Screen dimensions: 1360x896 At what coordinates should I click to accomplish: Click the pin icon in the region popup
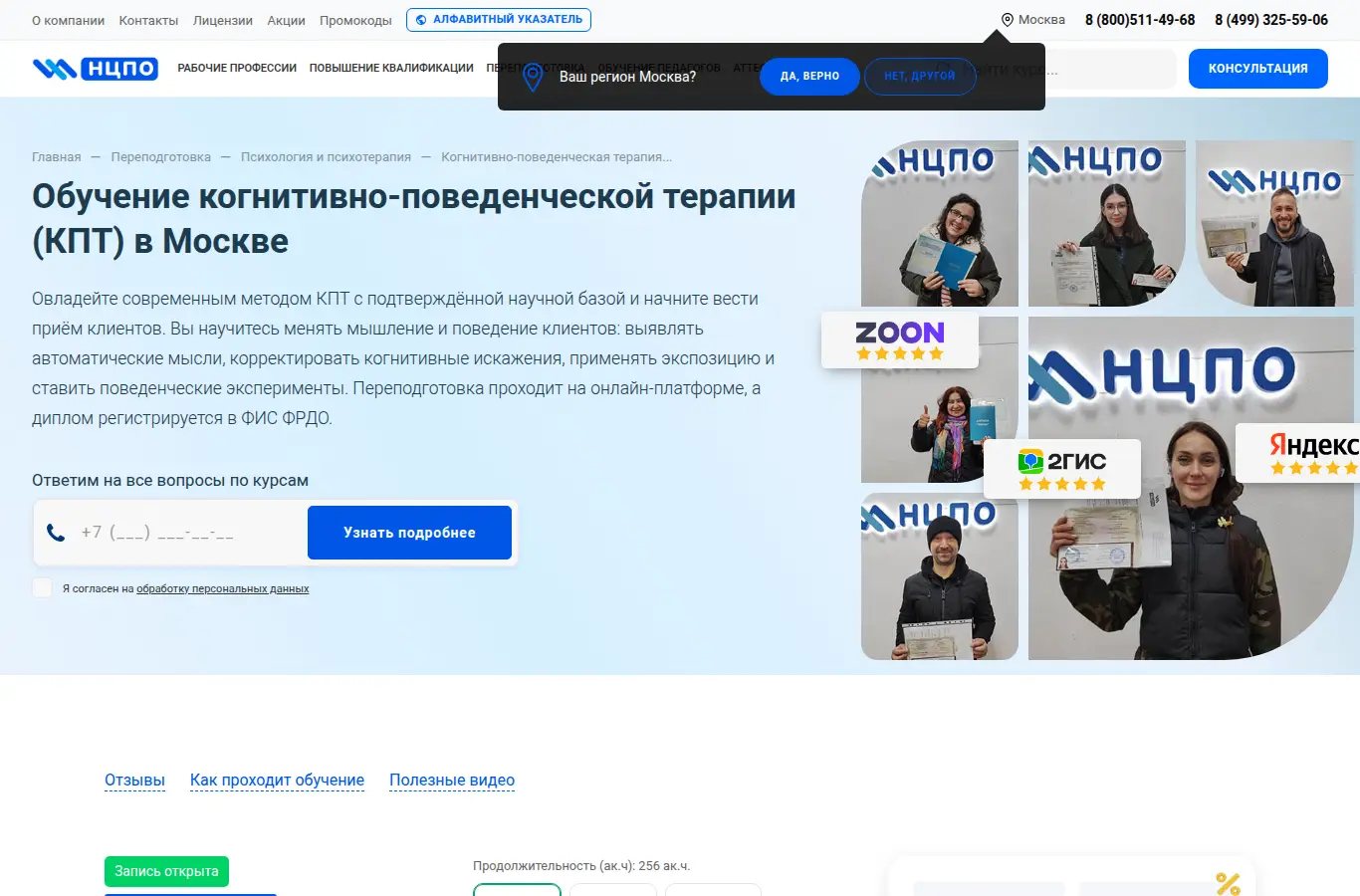coord(533,77)
